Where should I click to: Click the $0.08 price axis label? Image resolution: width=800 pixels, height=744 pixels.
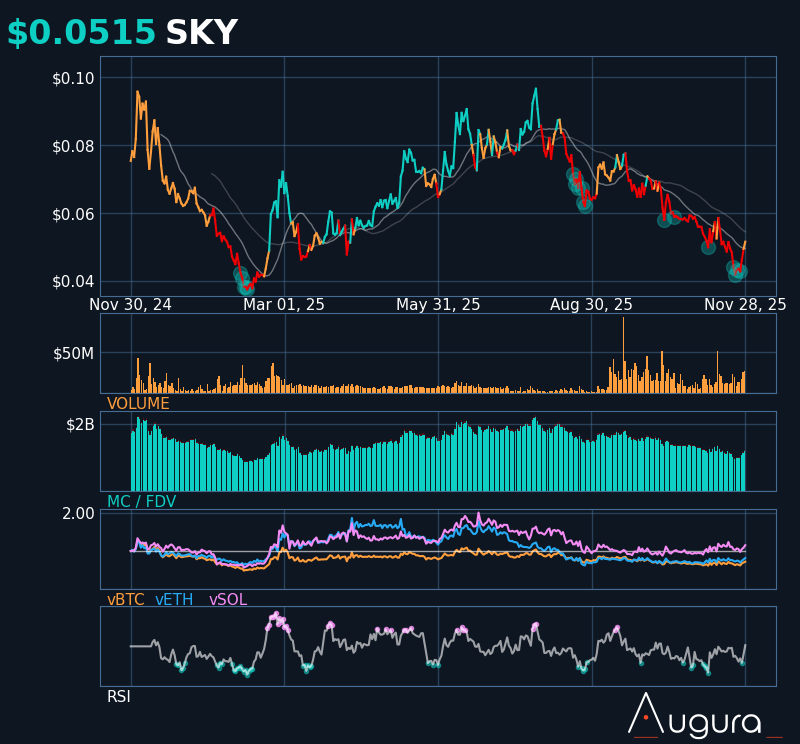pyautogui.click(x=73, y=146)
